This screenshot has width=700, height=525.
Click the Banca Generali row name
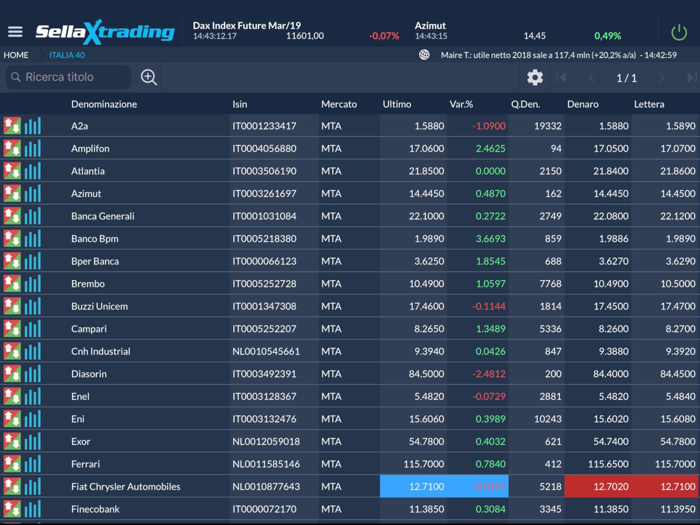103,216
